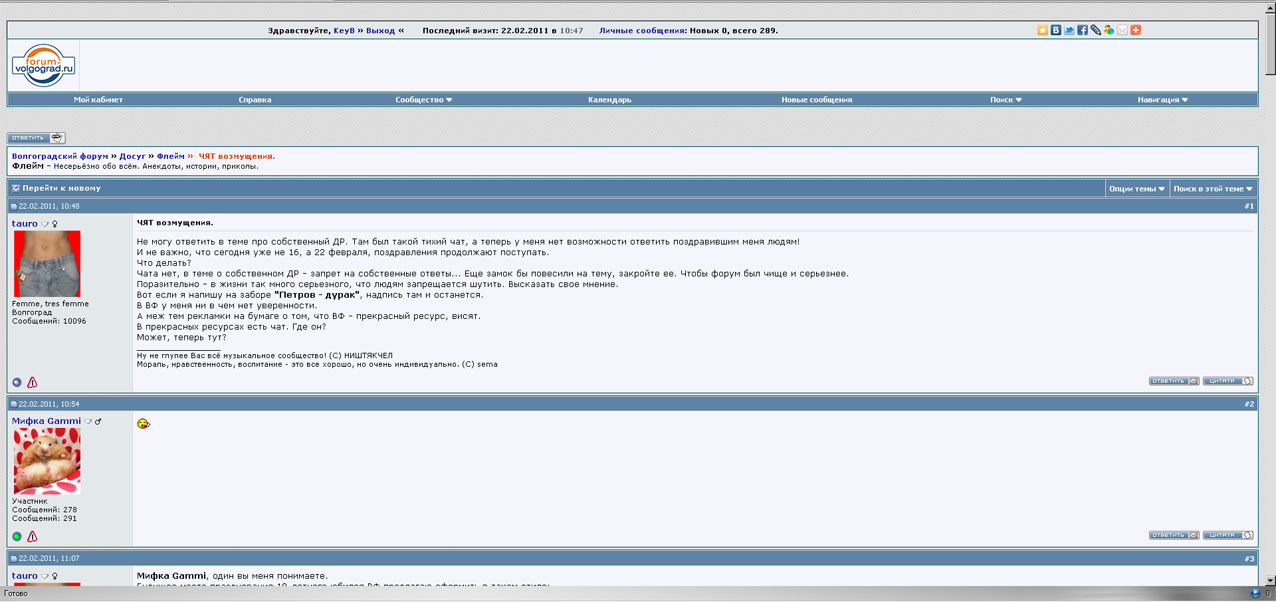
Task: Click the Facebook share icon
Action: 1082,30
